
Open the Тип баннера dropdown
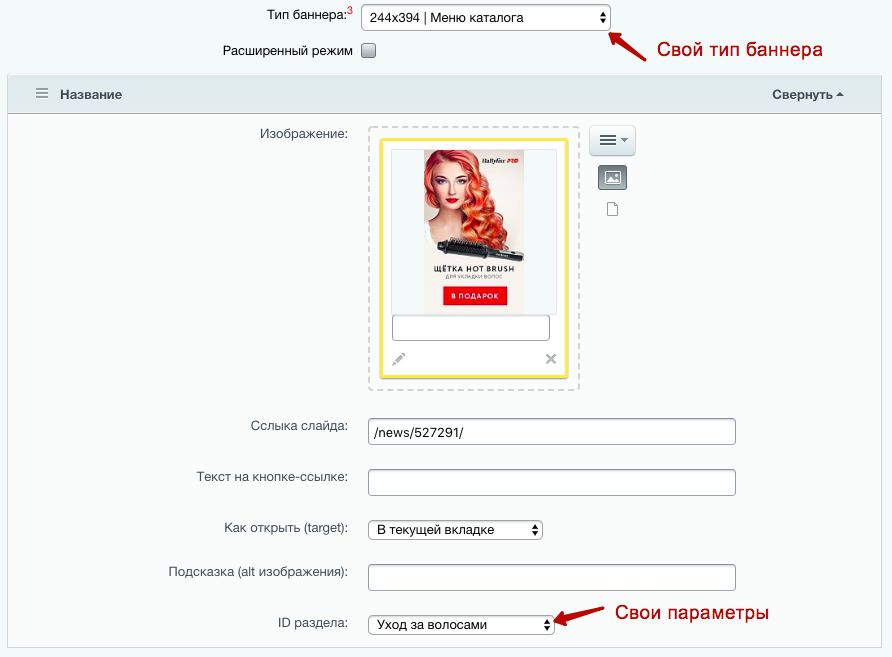485,18
